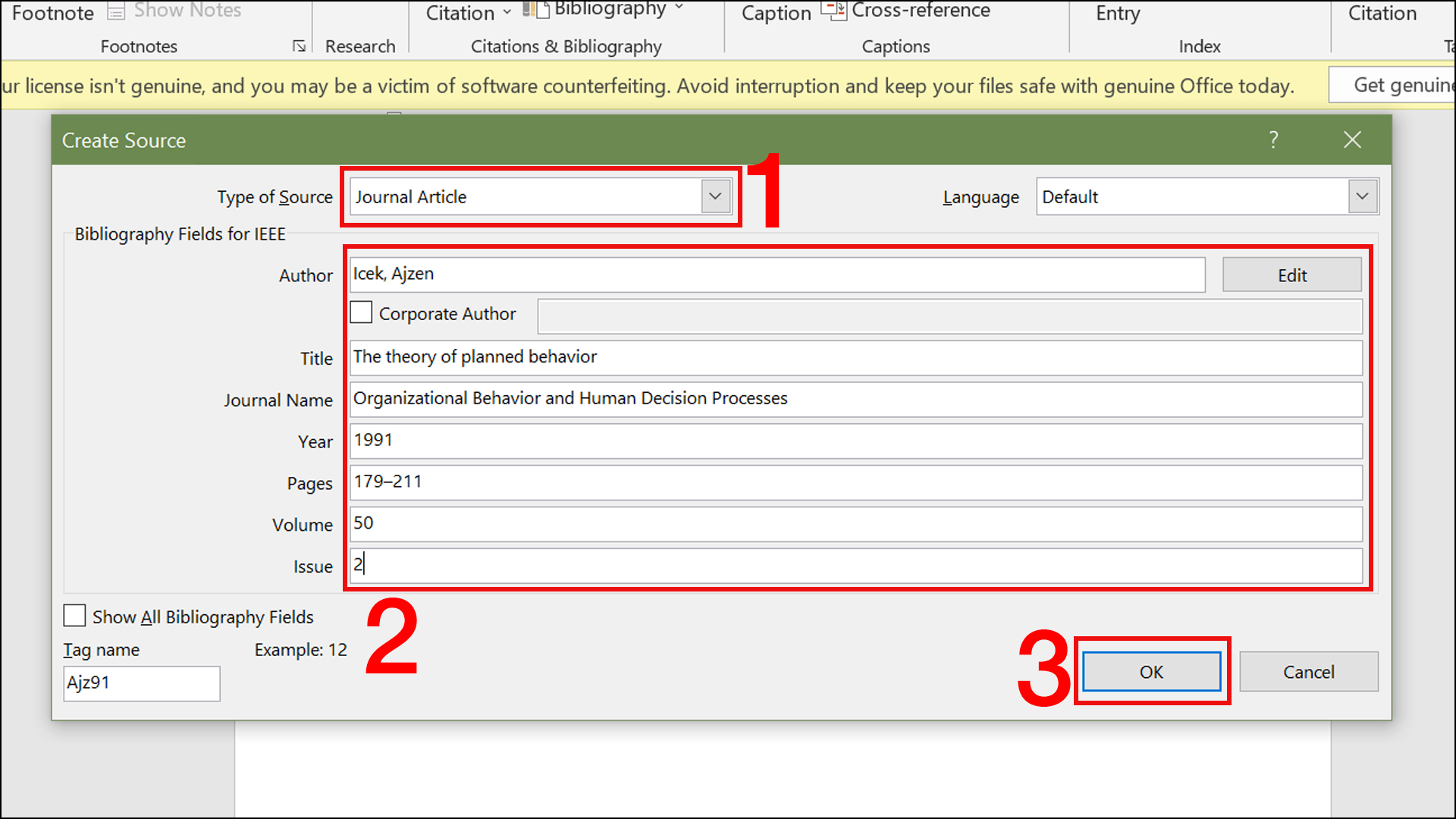The width and height of the screenshot is (1456, 819).
Task: Open Footnotes dialog launcher icon
Action: click(x=299, y=46)
